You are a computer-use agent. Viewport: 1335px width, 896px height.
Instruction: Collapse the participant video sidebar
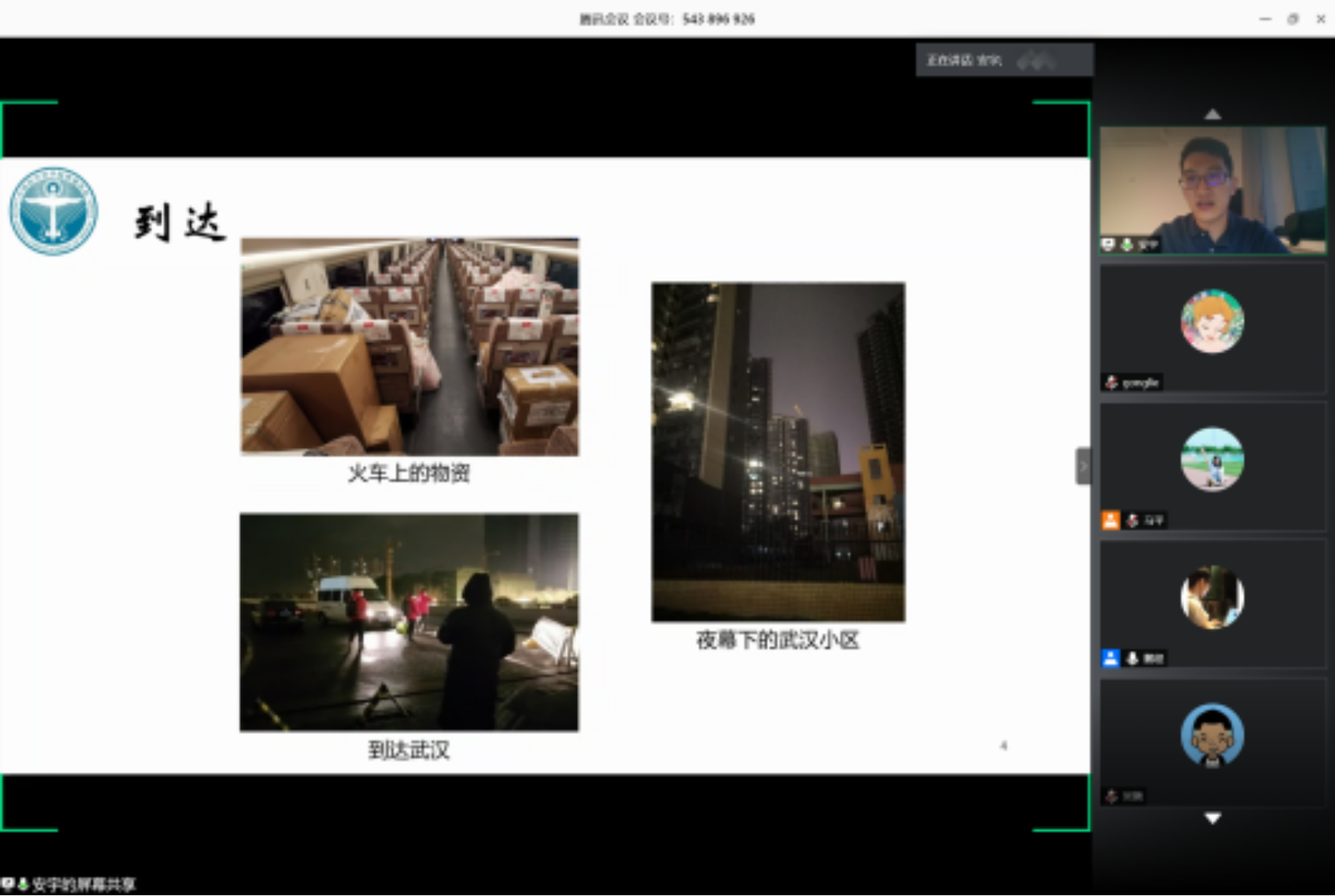click(x=1082, y=466)
